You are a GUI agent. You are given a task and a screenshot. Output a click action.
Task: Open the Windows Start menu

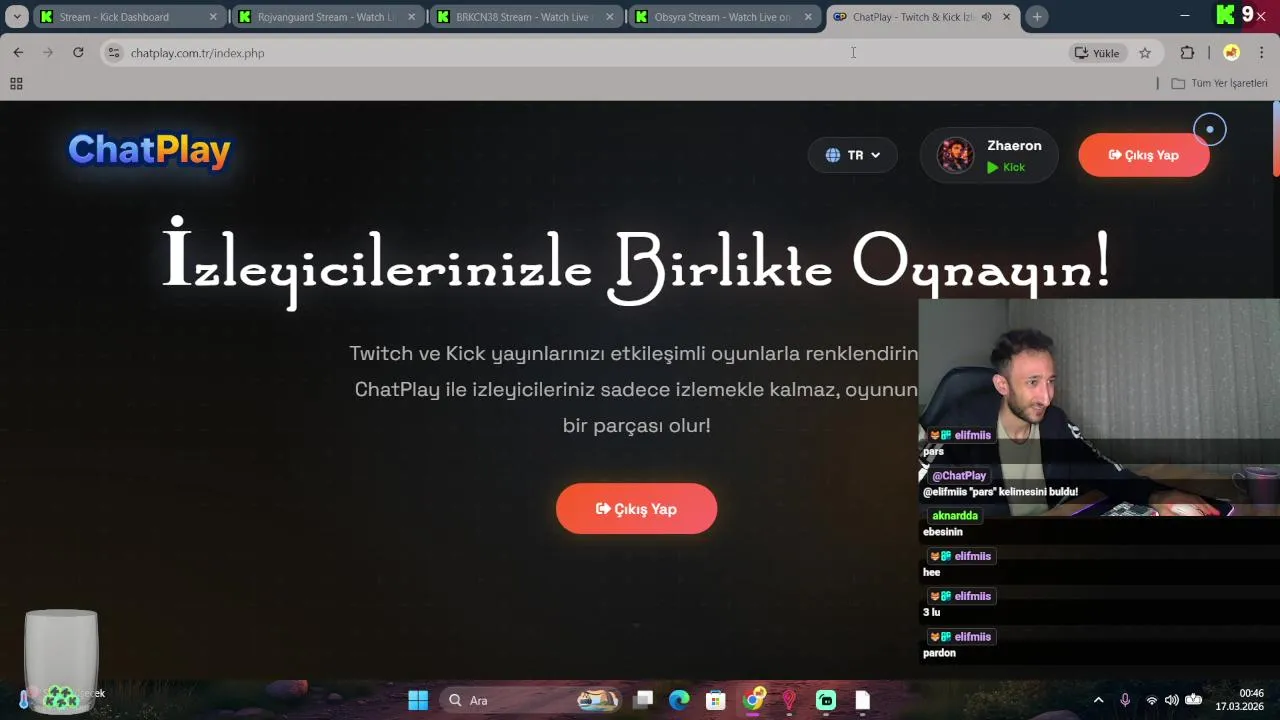click(418, 700)
